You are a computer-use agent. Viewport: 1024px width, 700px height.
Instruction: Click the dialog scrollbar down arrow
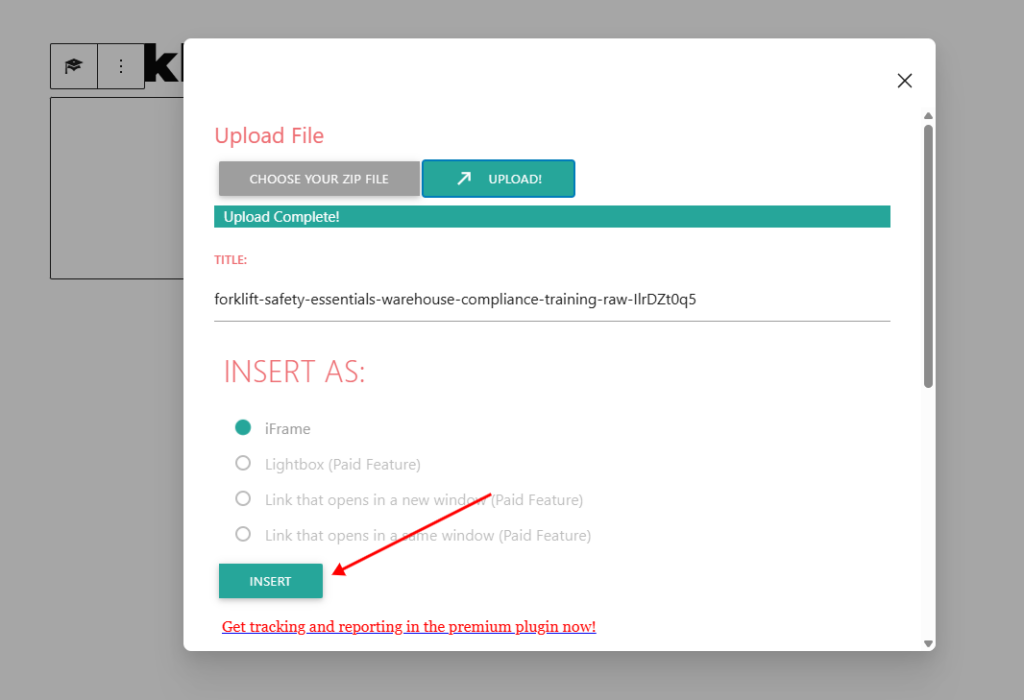[x=928, y=644]
